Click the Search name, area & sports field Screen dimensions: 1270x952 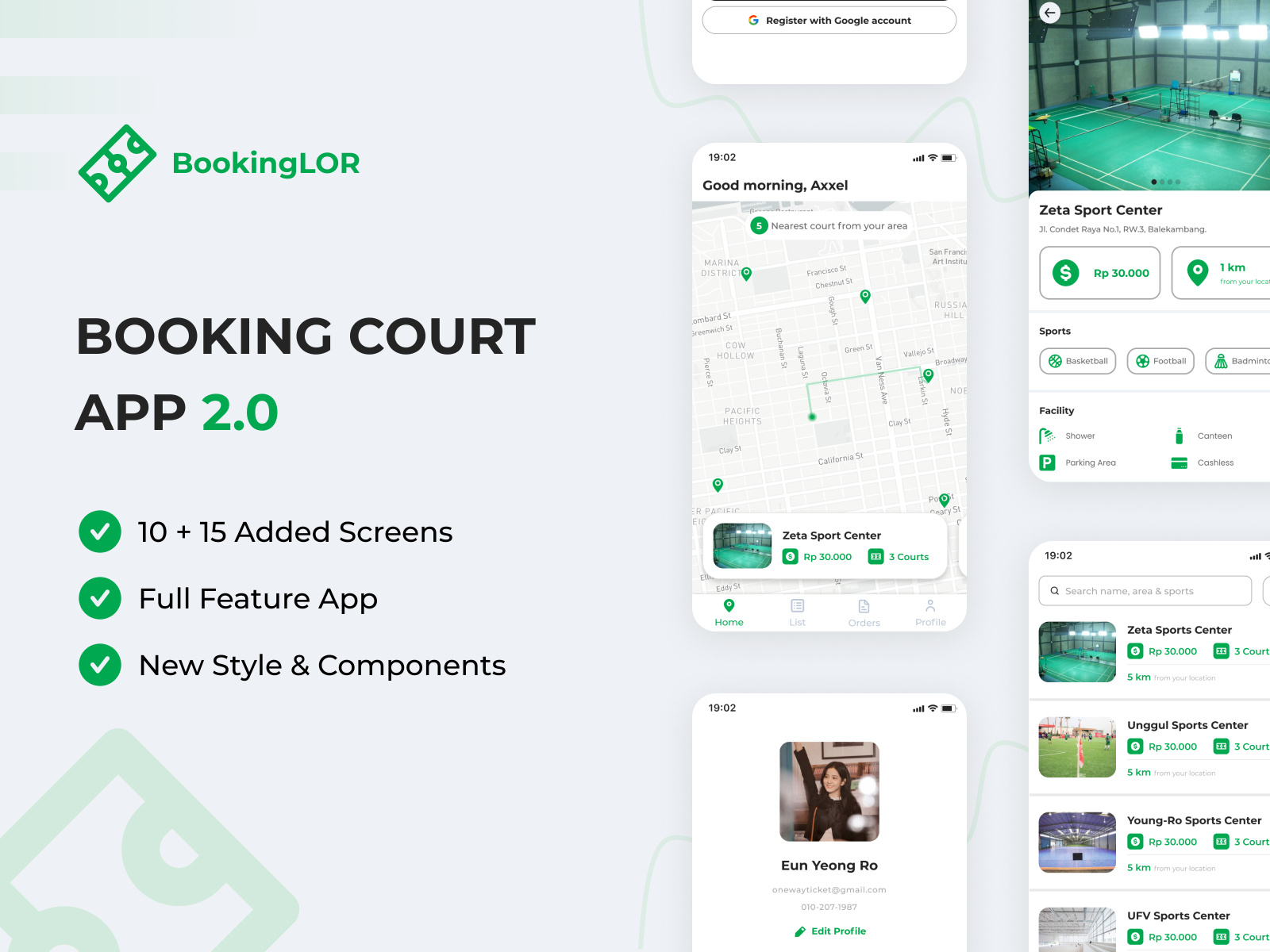1145,591
